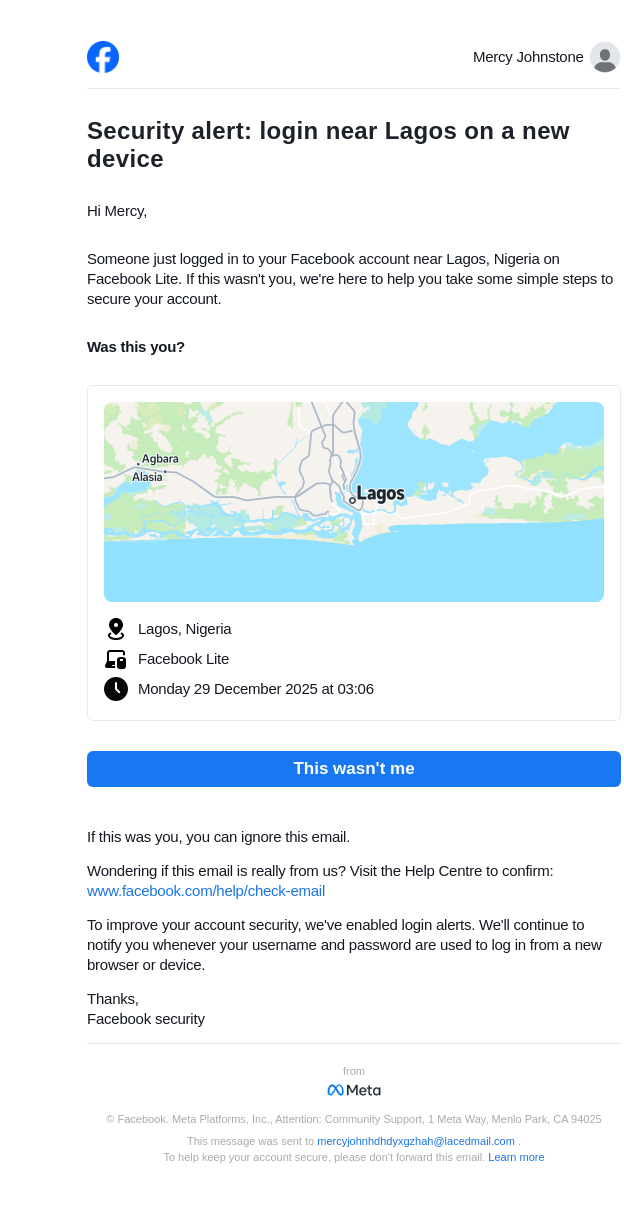This screenshot has height=1213, width=624.
Task: Click the login date and time text
Action: tap(256, 689)
